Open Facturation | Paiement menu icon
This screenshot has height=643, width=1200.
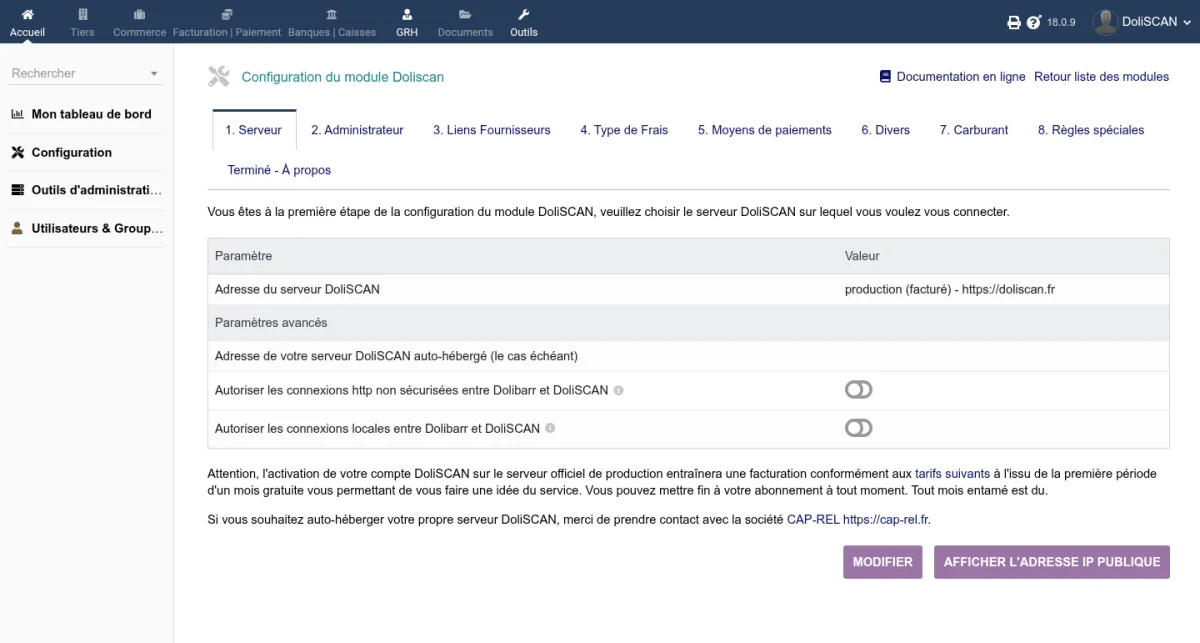pos(227,14)
